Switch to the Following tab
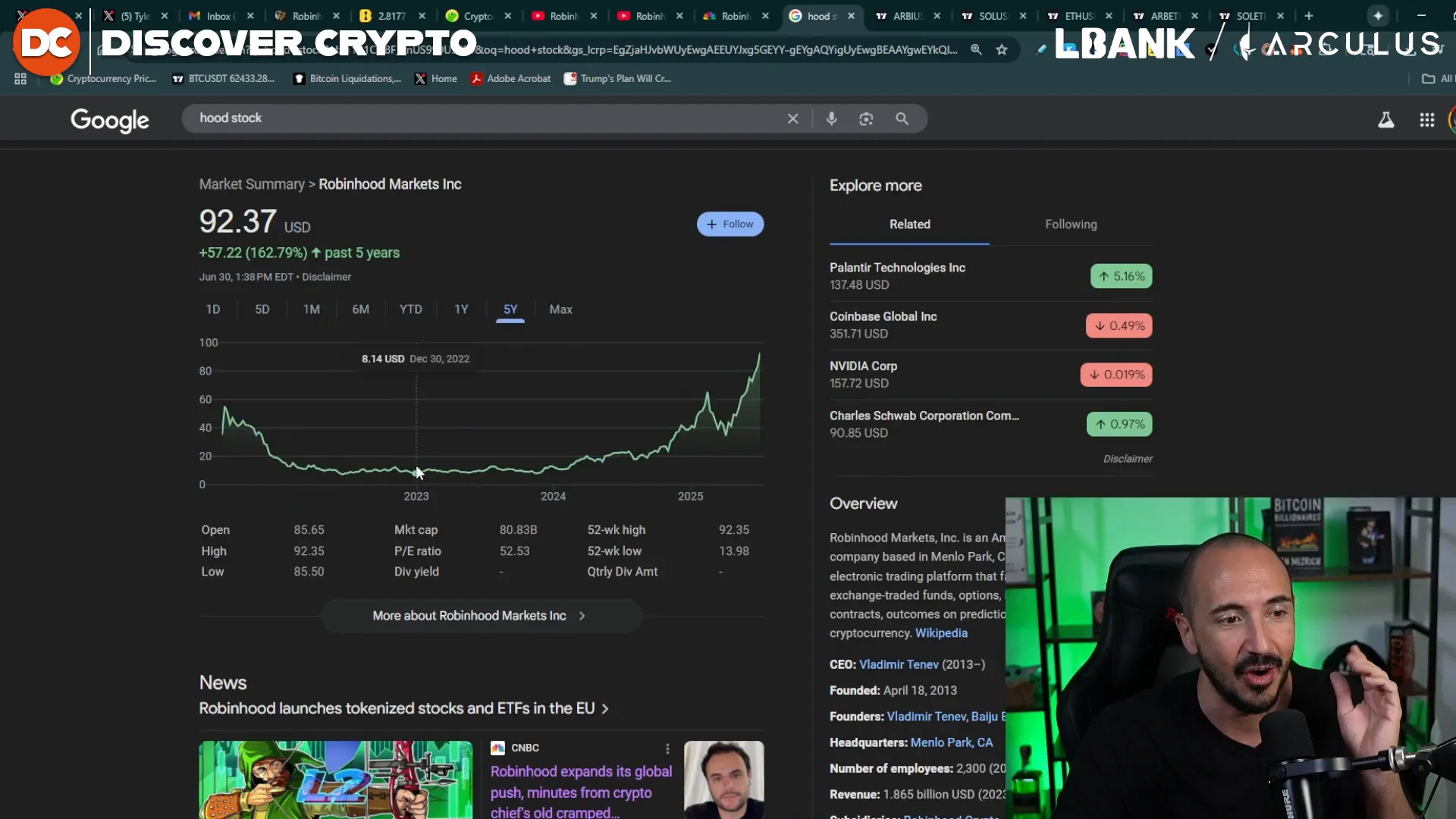 pyautogui.click(x=1071, y=224)
